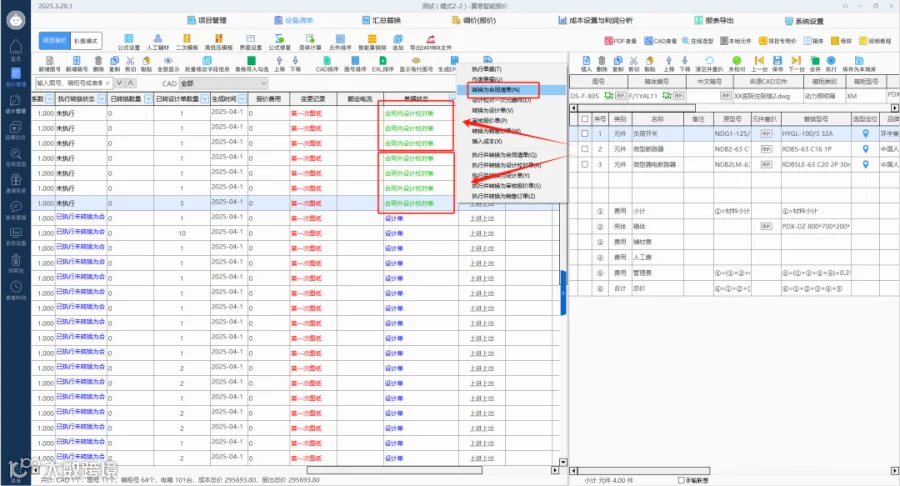
Task: Toggle the 手输联想 checkbox at the bottom
Action: point(681,480)
